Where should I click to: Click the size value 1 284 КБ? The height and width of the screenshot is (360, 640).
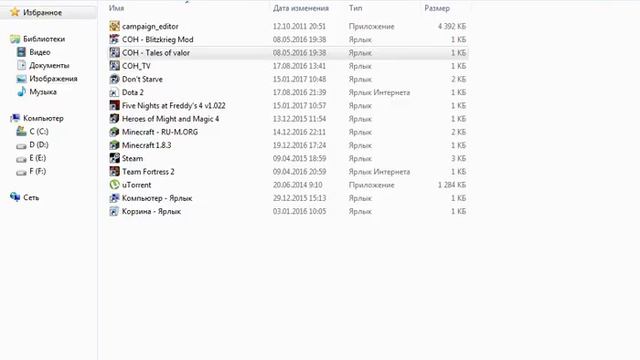pos(452,185)
